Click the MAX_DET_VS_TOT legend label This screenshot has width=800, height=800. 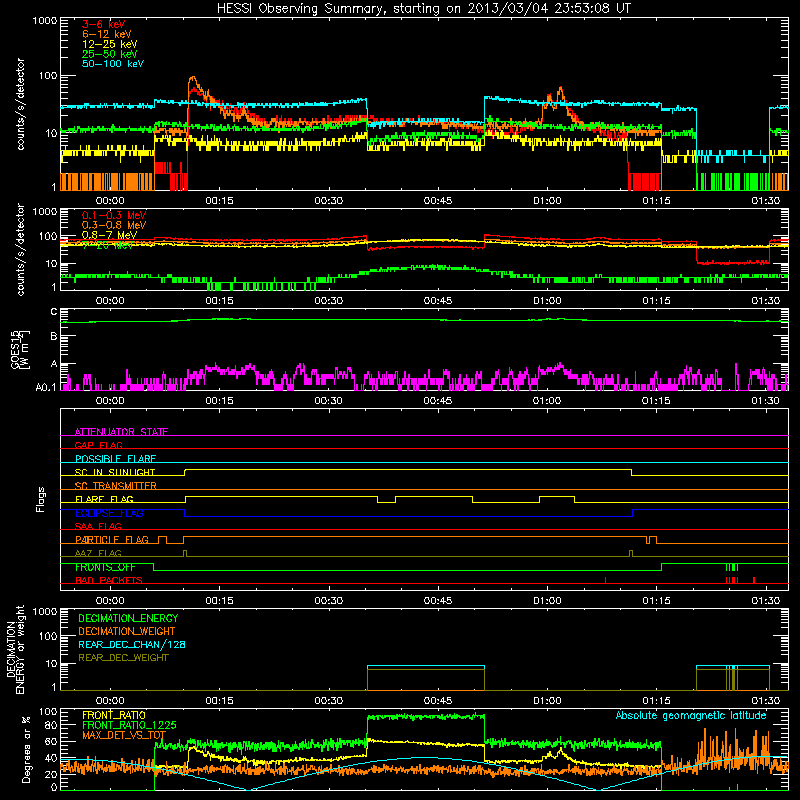124,735
